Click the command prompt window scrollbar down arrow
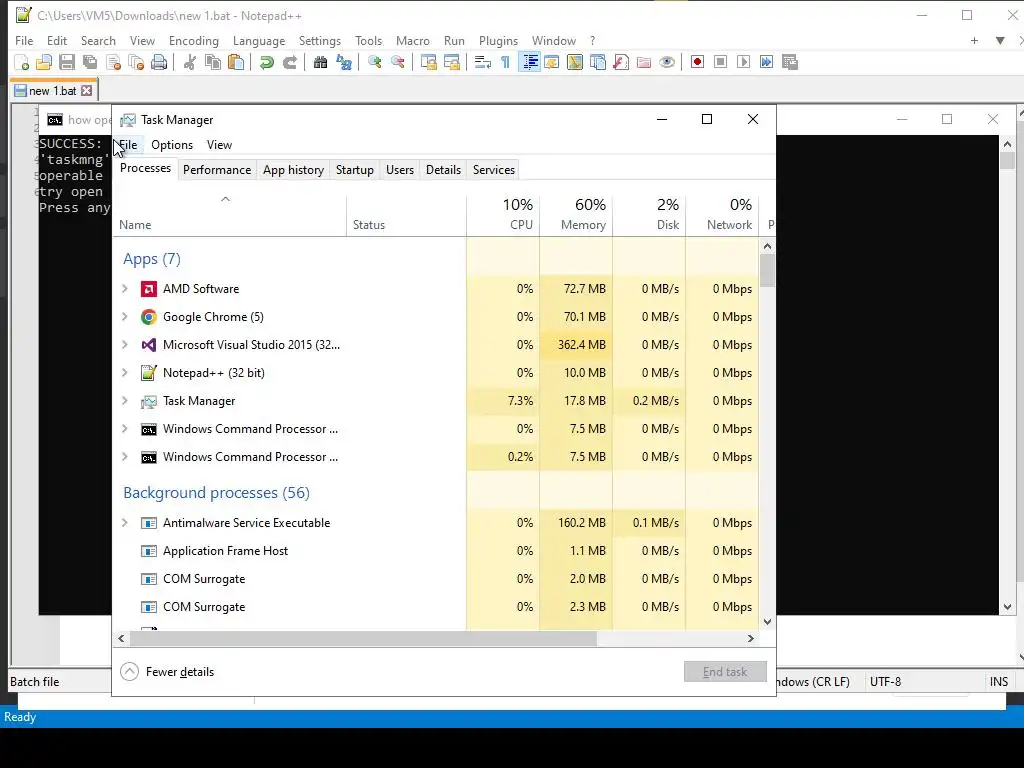This screenshot has width=1024, height=768. 1007,607
